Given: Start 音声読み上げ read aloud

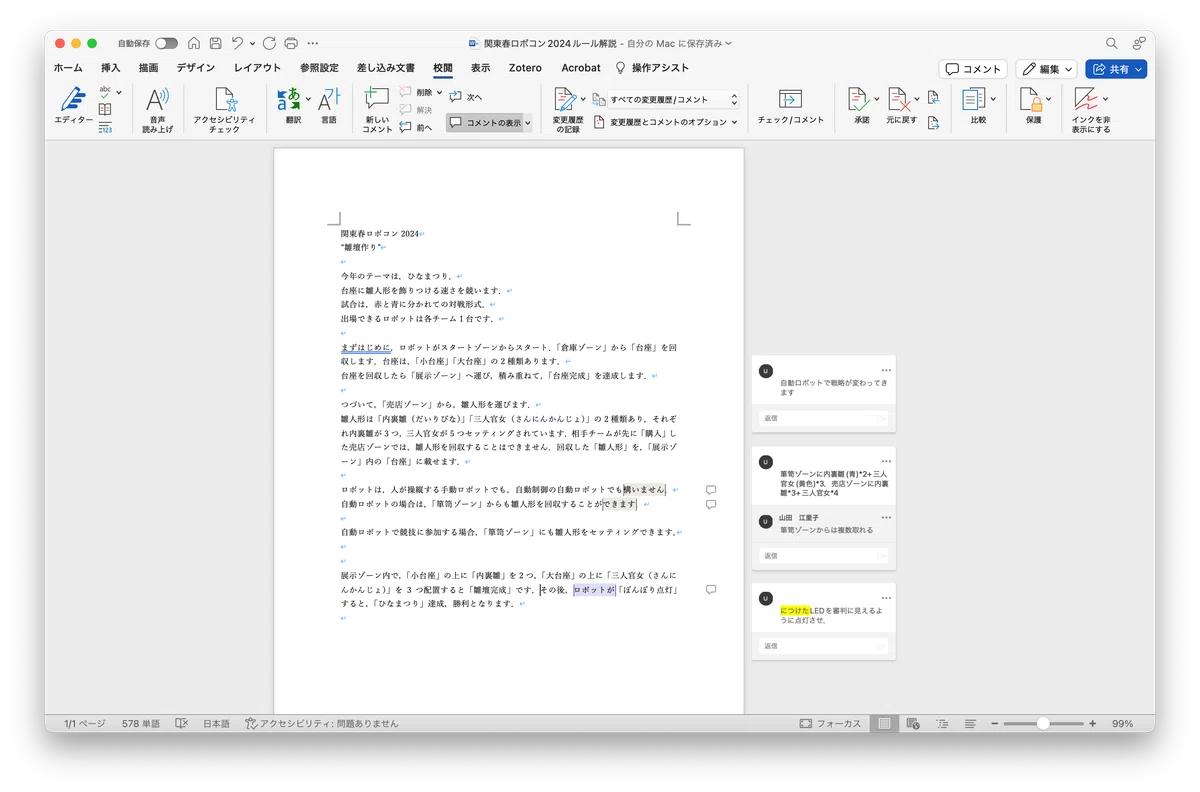Looking at the screenshot, I should (x=158, y=110).
